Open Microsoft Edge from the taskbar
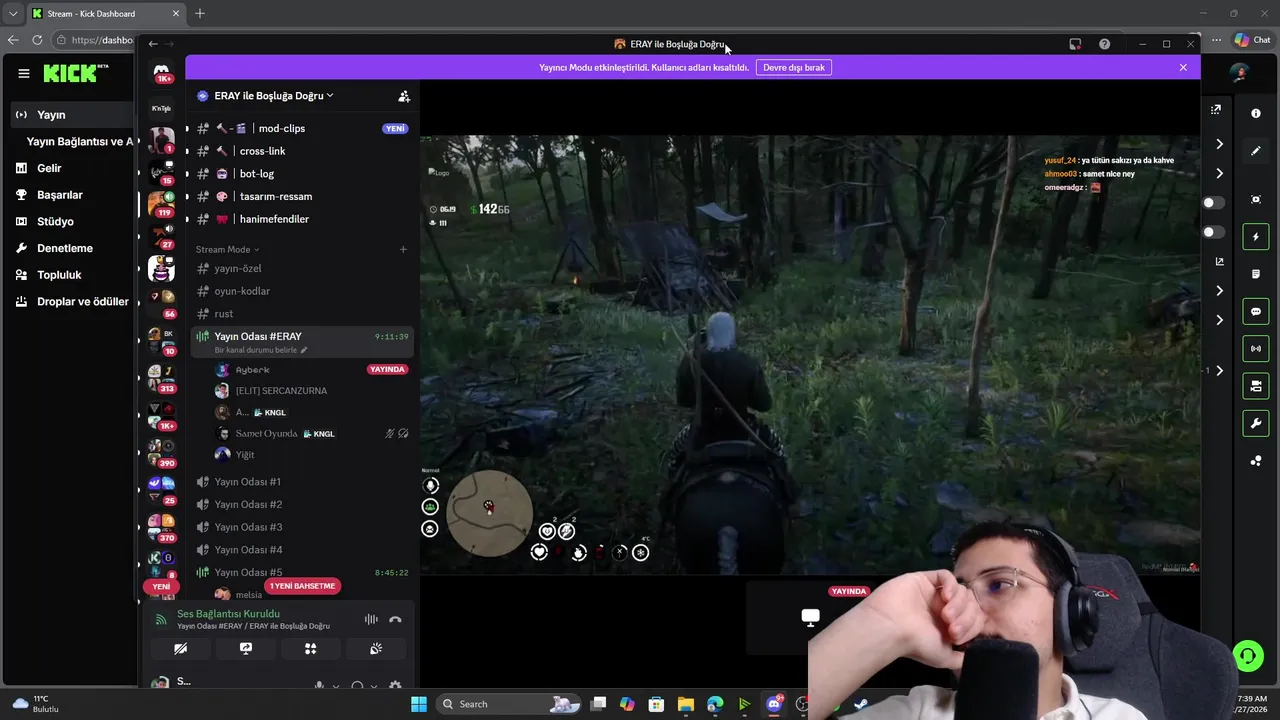Screen dimensions: 1280x720 [715, 704]
